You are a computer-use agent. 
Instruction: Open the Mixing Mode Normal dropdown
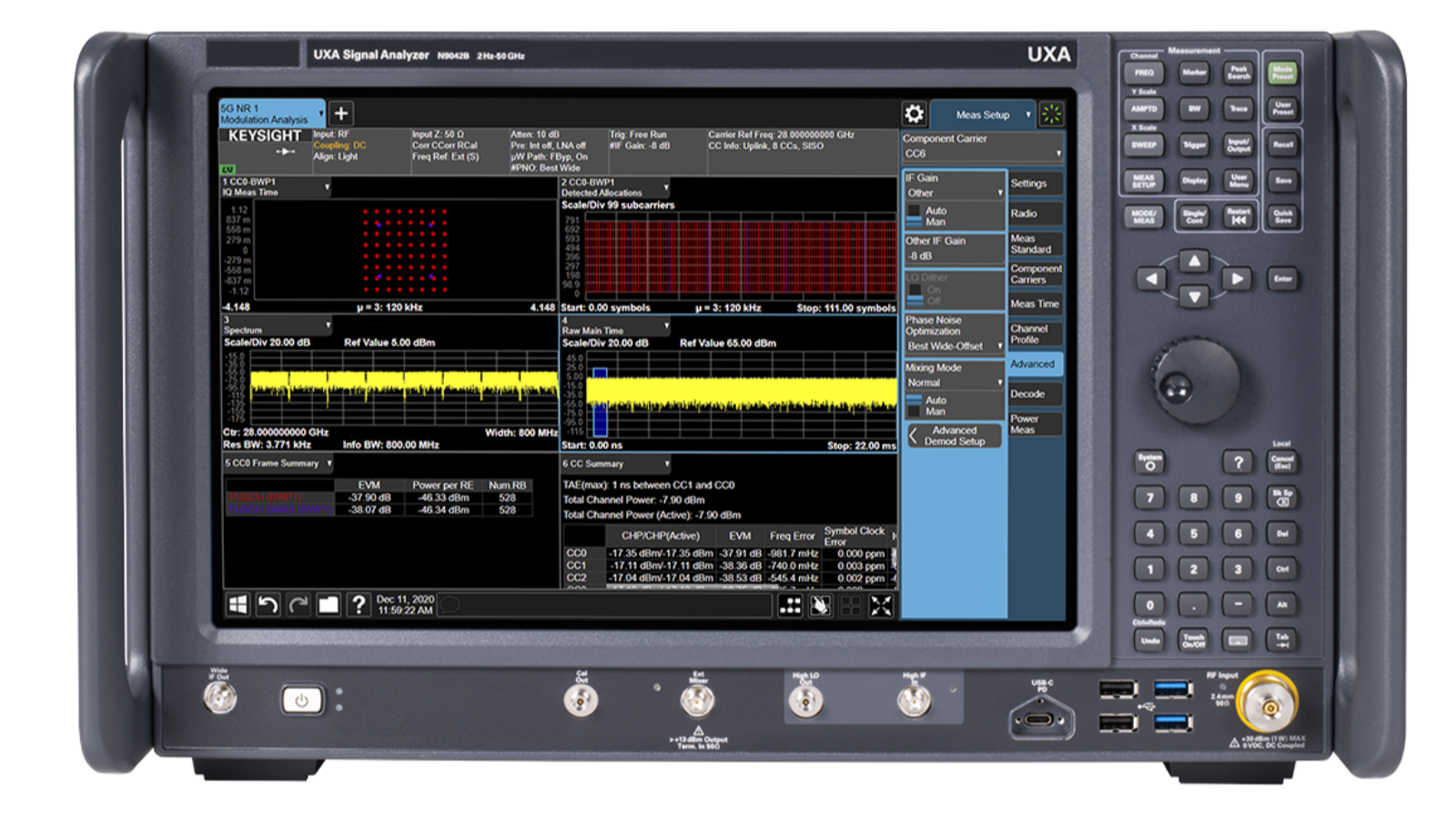coord(954,382)
